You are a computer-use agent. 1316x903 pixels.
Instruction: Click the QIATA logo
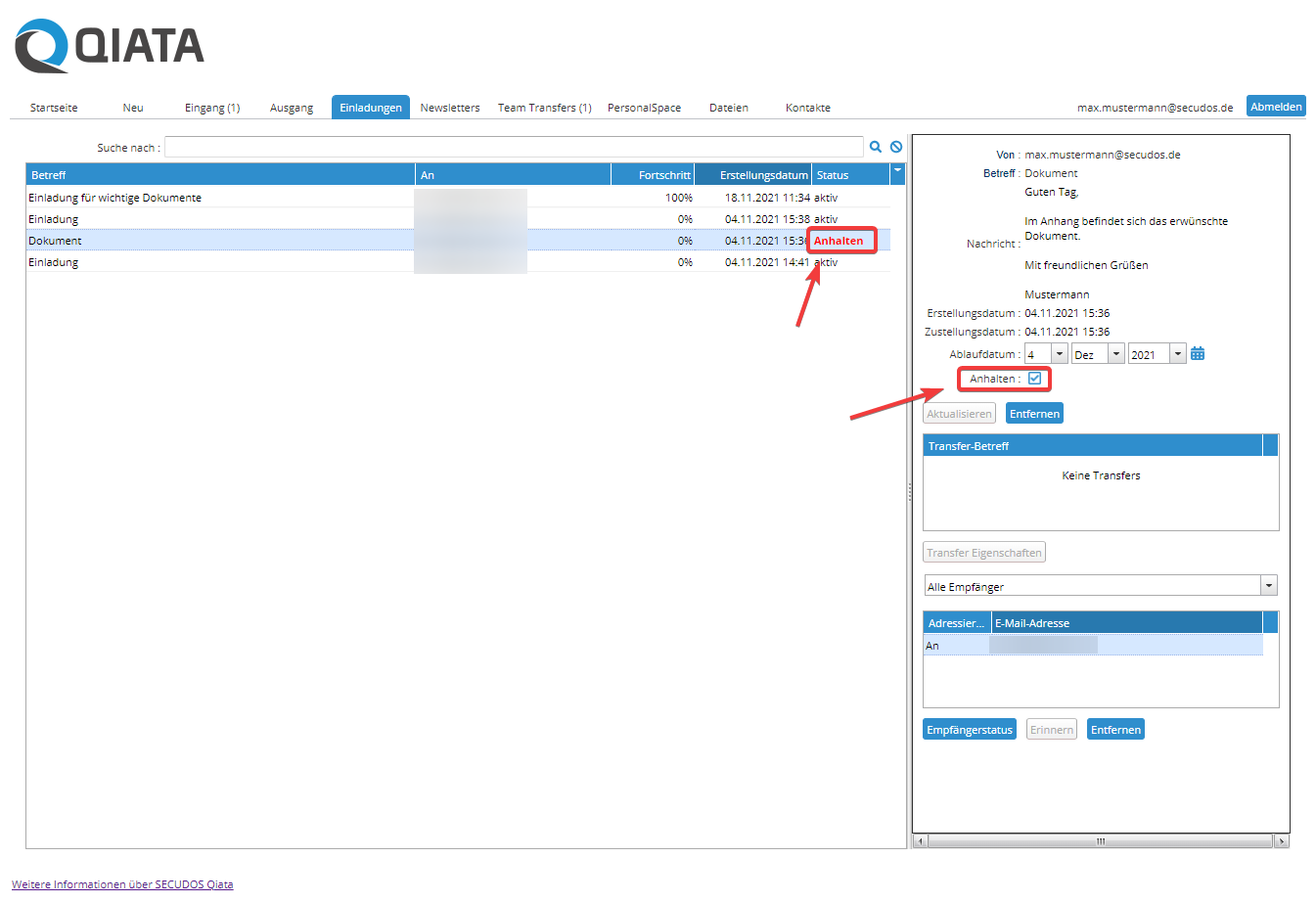pyautogui.click(x=110, y=46)
